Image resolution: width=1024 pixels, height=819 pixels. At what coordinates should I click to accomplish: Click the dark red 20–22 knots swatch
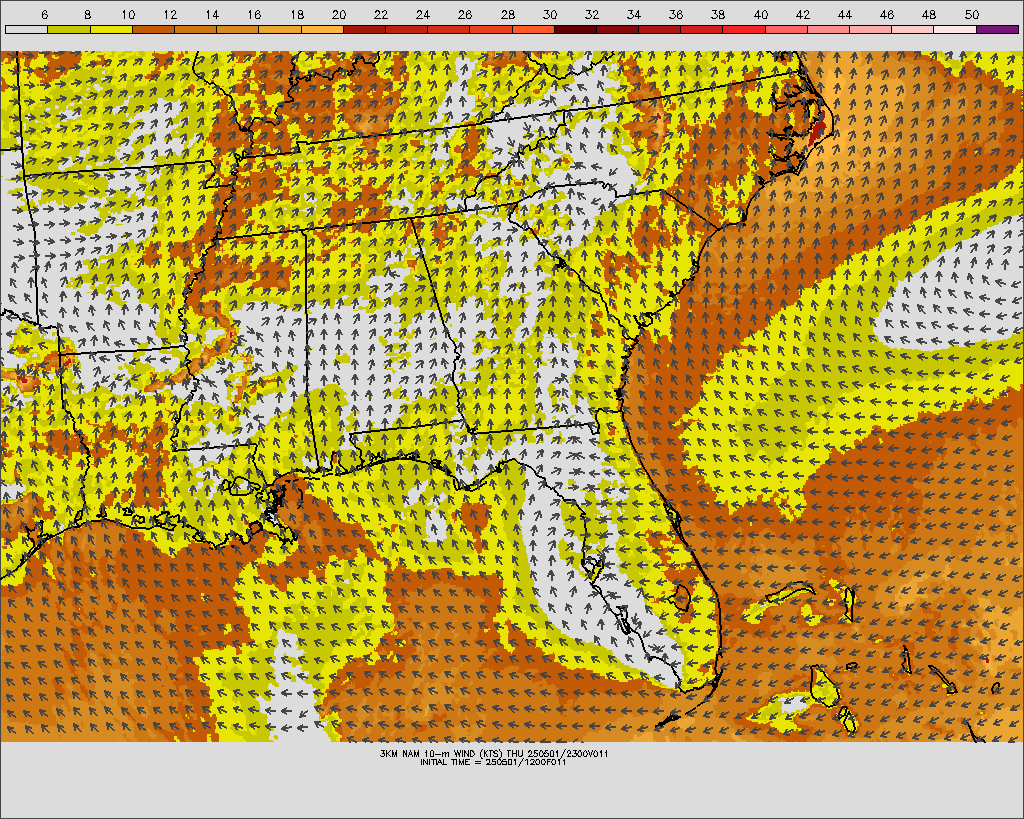[364, 29]
